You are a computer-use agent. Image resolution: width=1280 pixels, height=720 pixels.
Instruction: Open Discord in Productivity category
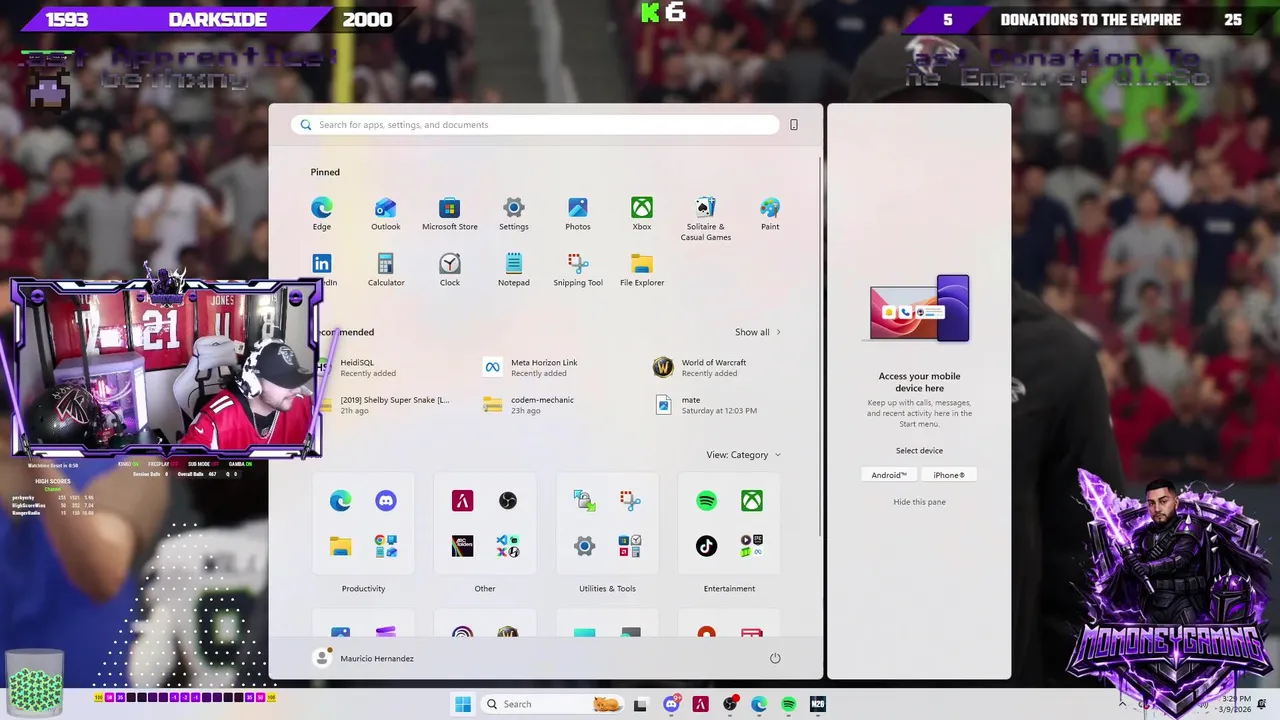pos(386,500)
